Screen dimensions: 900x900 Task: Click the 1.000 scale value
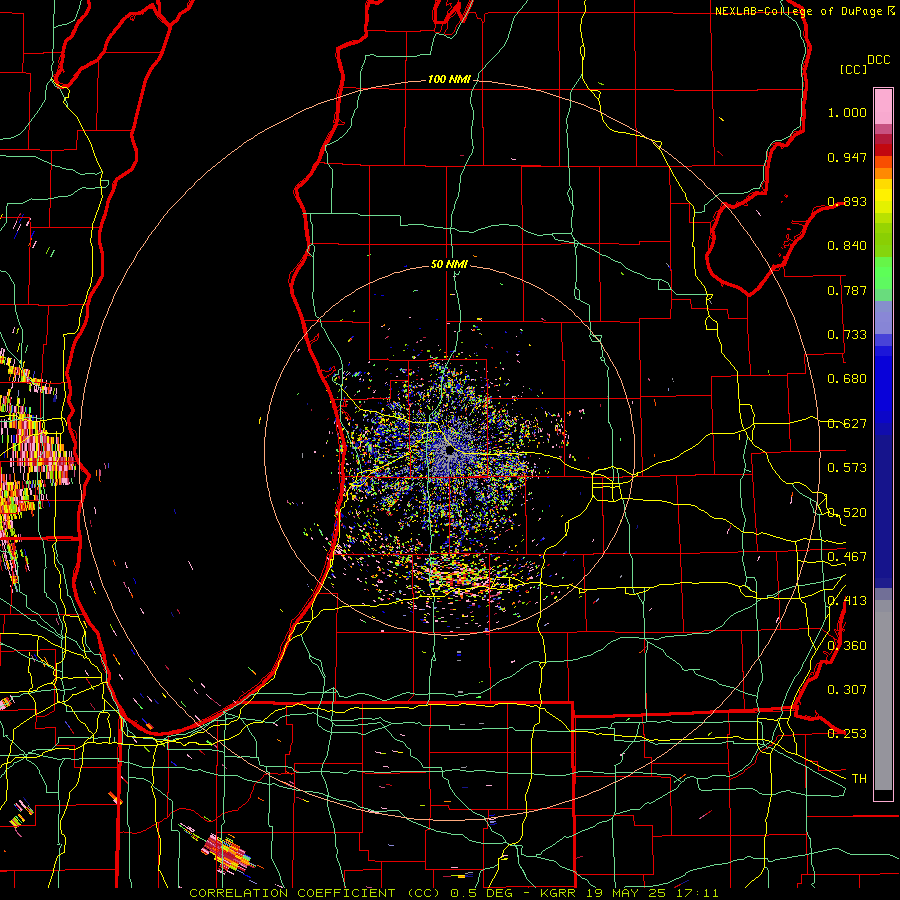pos(847,112)
